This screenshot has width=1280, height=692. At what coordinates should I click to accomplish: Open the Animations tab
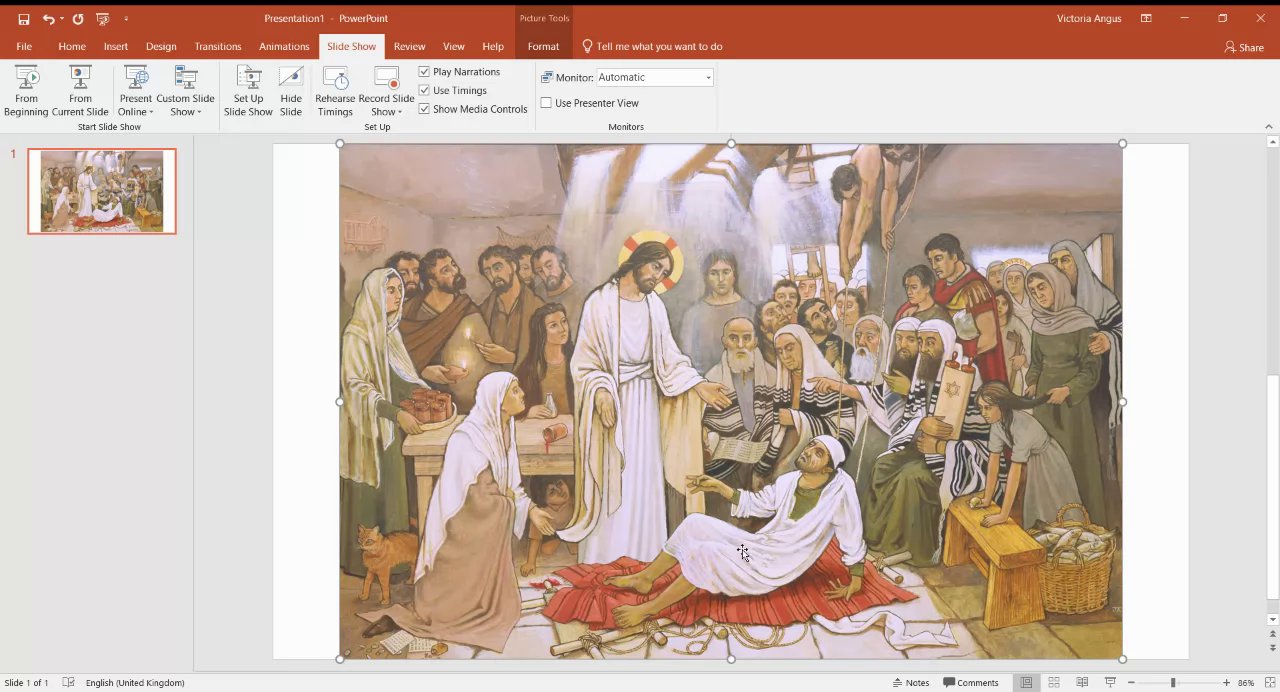point(284,46)
